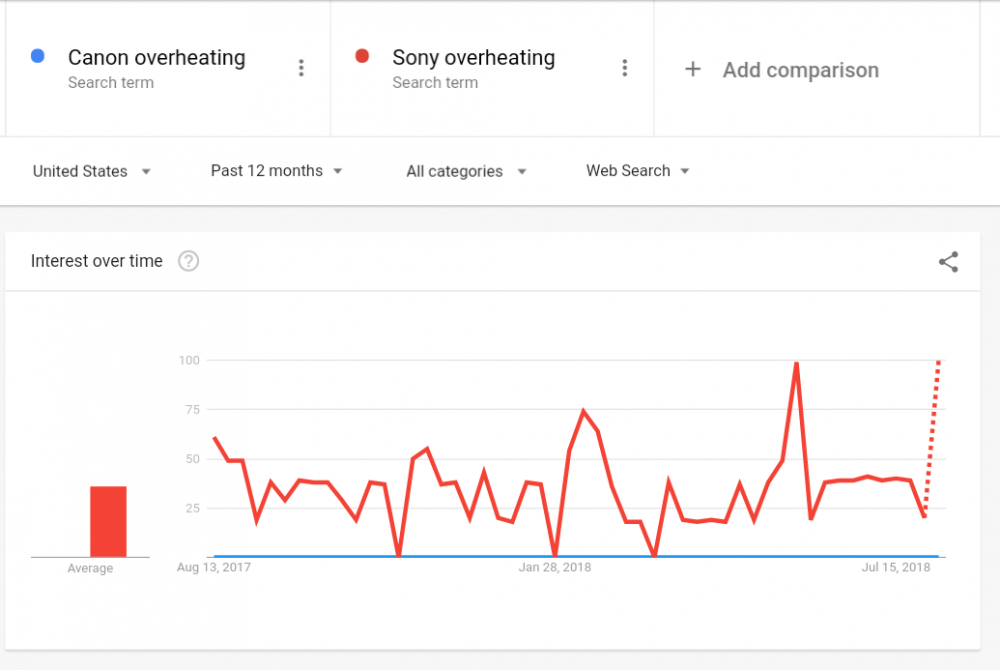Image resolution: width=1000 pixels, height=670 pixels.
Task: Click the Jul 15, 2018 axis label
Action: pyautogui.click(x=896, y=568)
